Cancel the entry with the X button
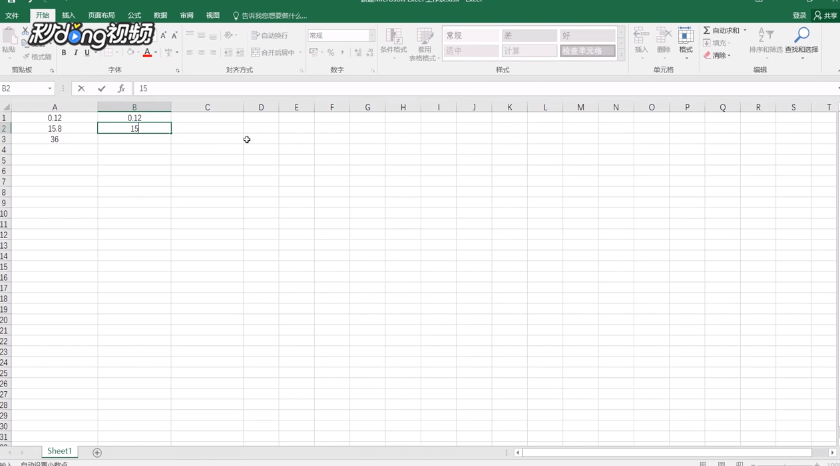 (81, 88)
